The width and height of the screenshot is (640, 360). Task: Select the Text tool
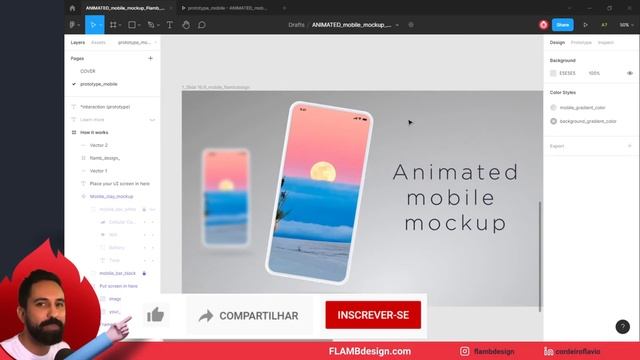170,25
